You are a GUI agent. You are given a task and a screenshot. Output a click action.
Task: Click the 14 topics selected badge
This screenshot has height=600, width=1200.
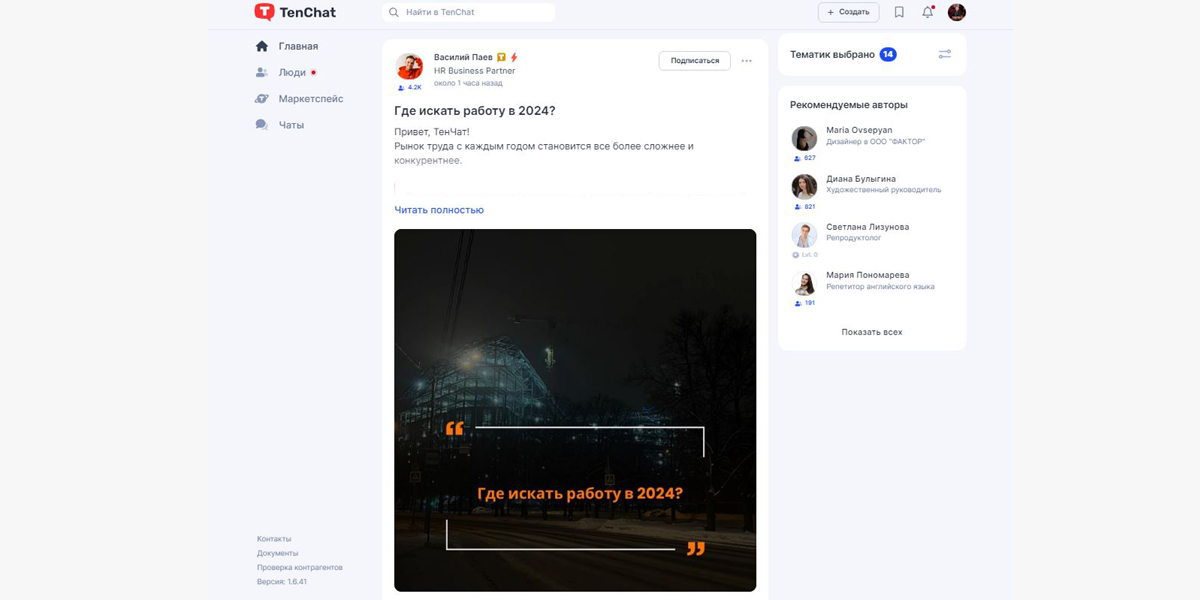click(x=888, y=54)
